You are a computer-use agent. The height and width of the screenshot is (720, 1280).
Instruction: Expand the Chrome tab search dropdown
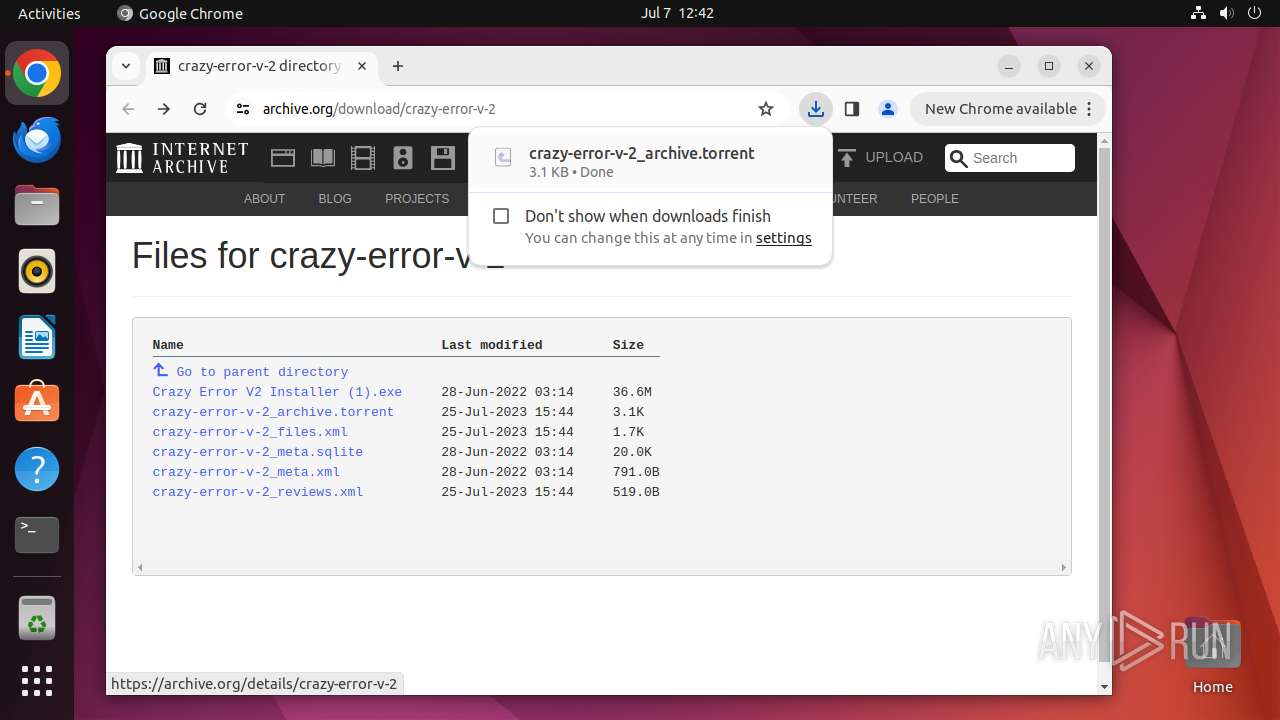coord(126,66)
